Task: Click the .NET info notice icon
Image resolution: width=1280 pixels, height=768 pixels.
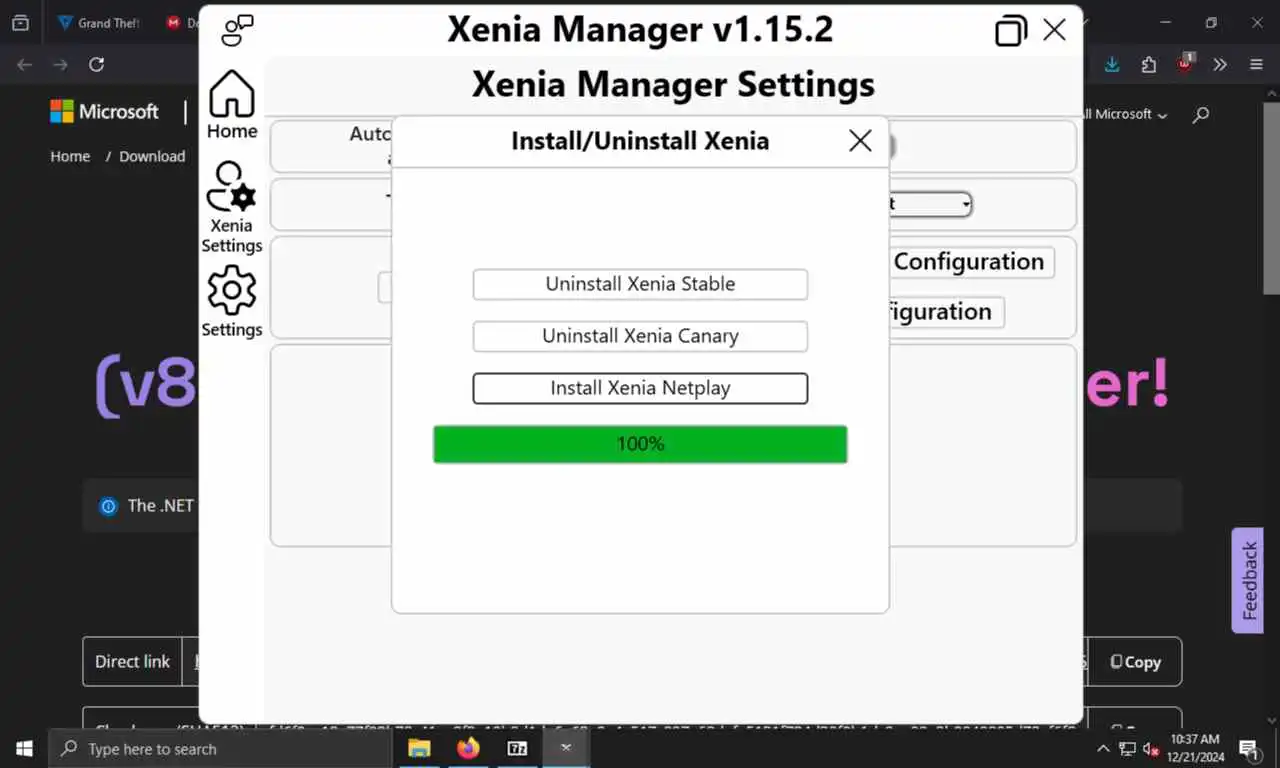Action: point(108,506)
